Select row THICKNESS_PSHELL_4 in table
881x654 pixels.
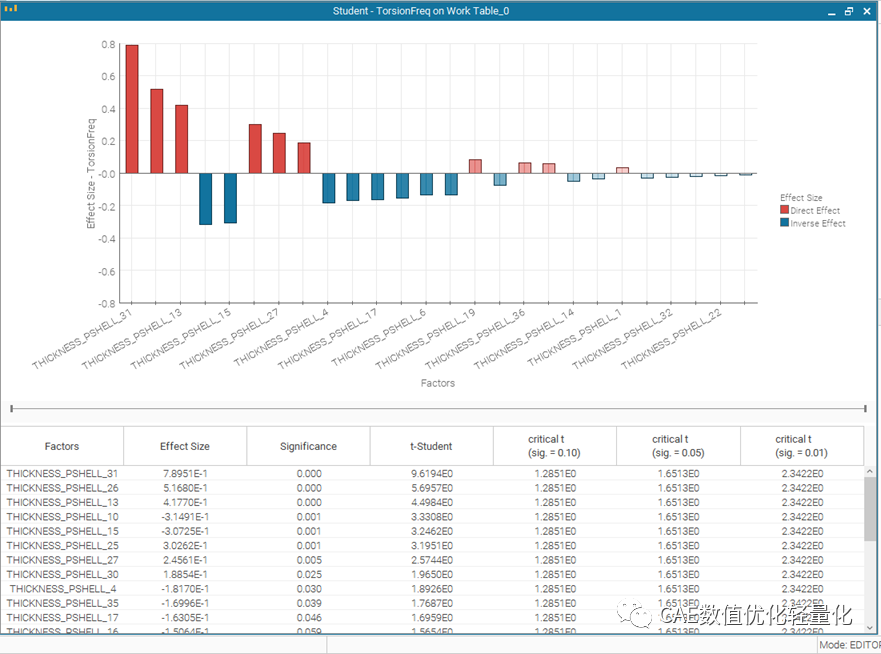(x=432, y=589)
